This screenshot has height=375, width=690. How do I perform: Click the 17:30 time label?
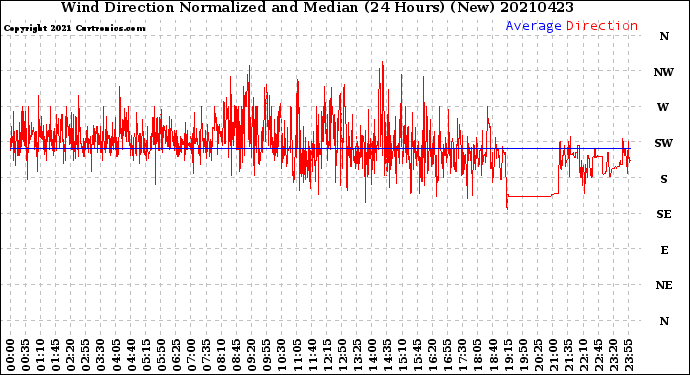click(462, 355)
